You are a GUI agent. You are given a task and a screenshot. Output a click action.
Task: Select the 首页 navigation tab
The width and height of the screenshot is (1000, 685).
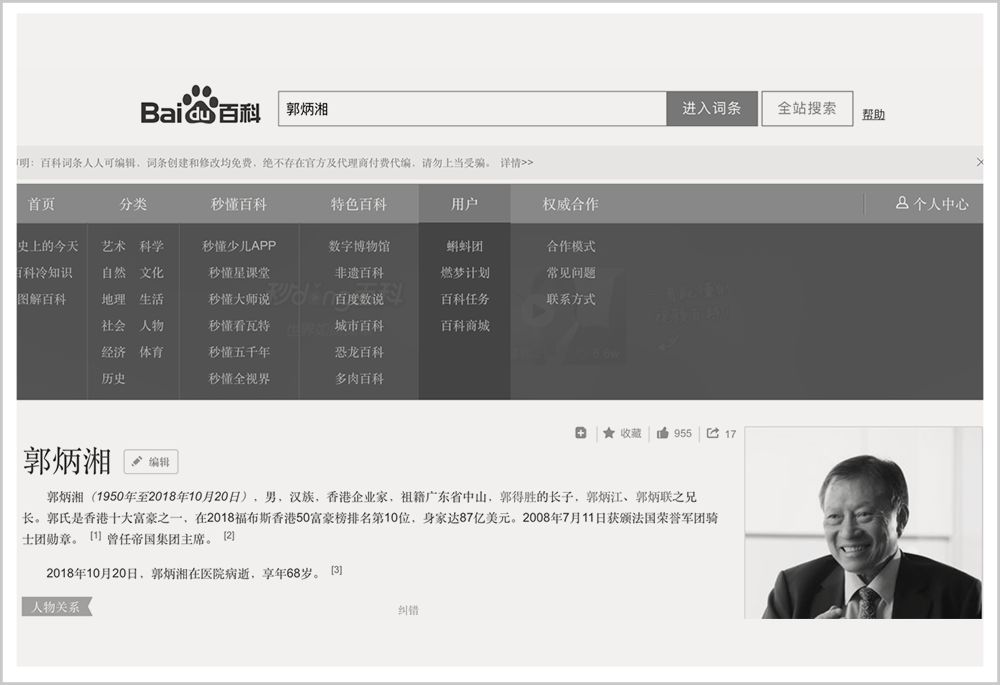41,204
